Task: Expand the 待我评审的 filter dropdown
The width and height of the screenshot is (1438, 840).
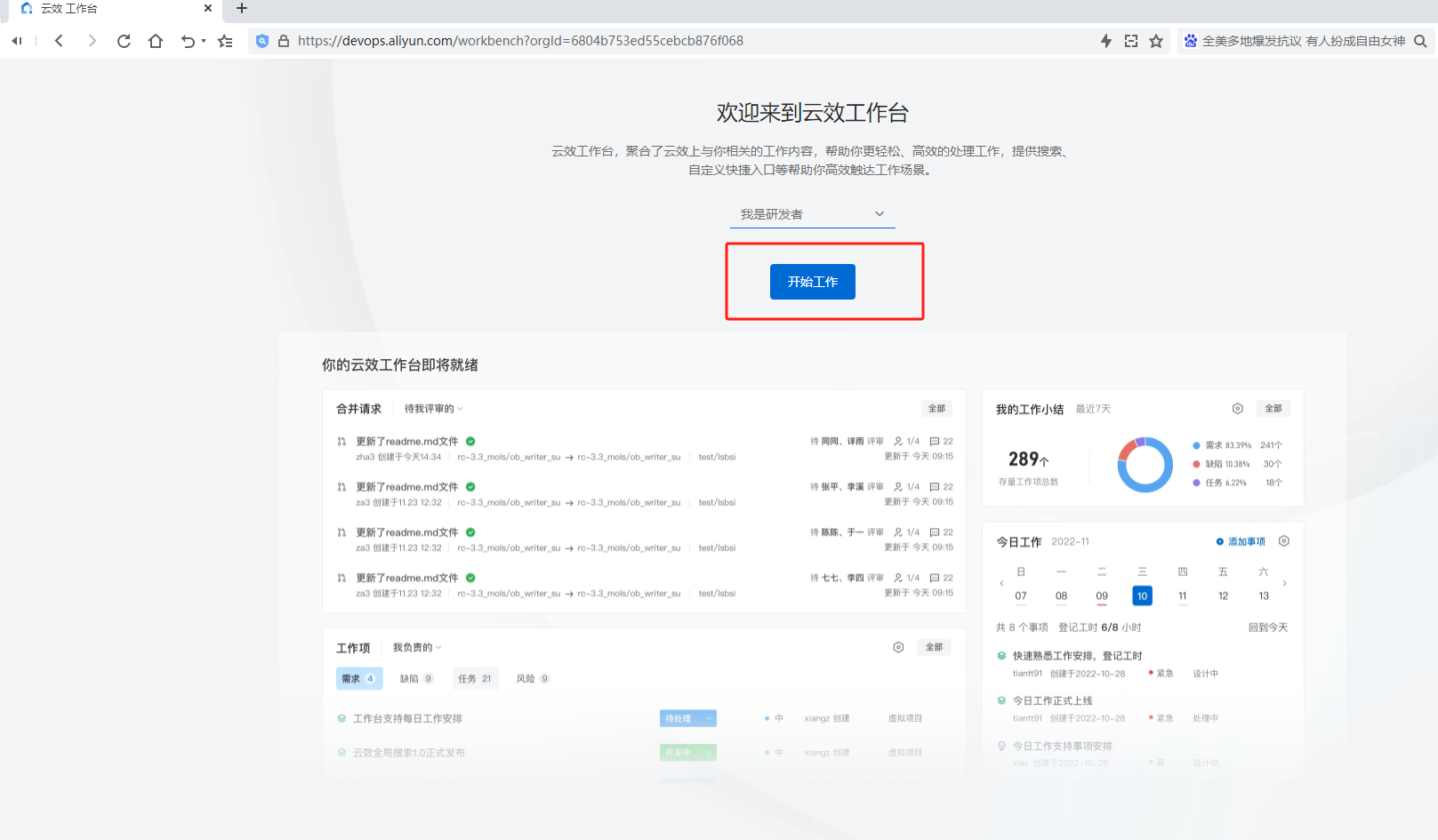Action: (x=434, y=409)
